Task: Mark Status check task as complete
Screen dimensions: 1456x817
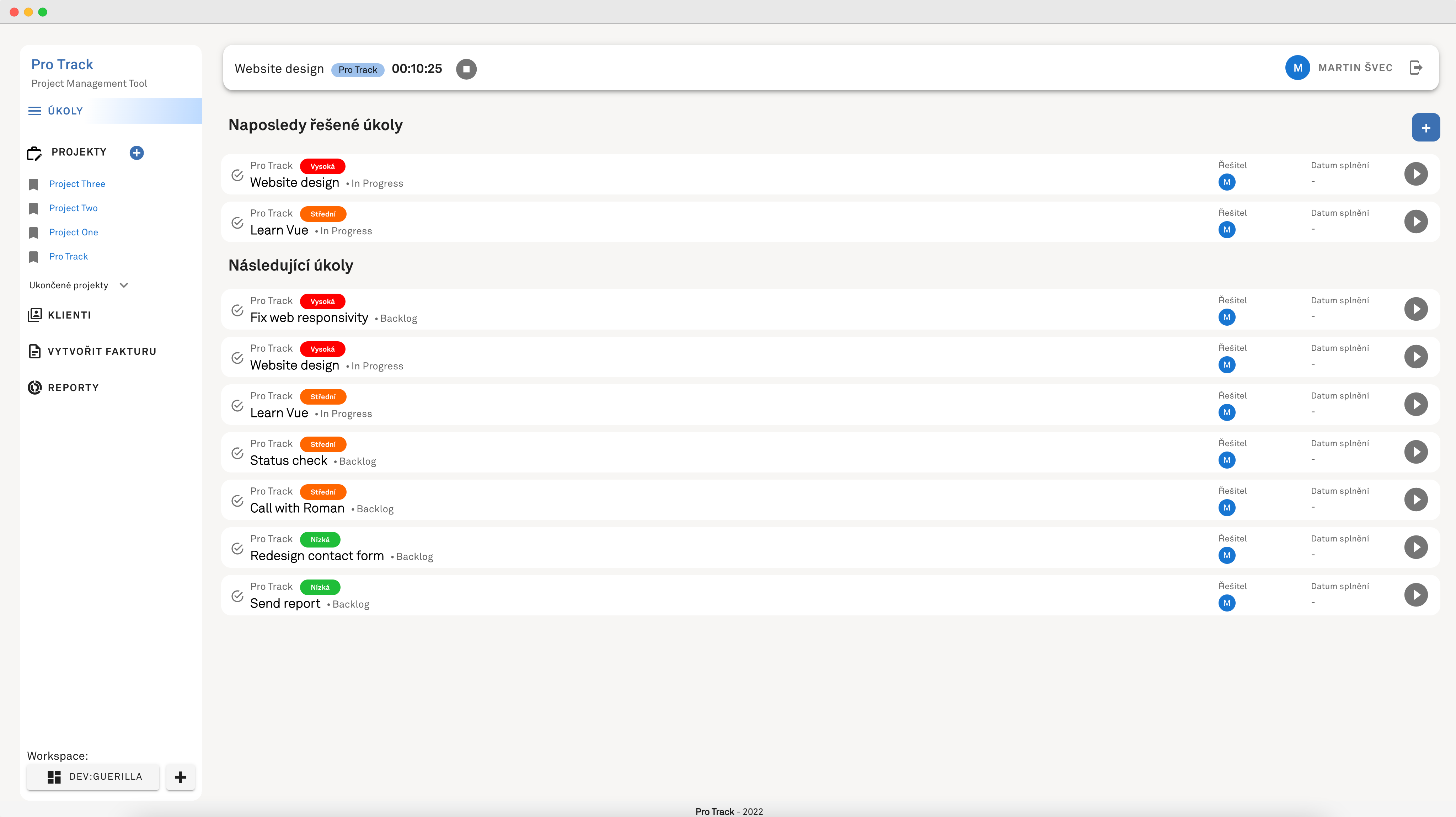Action: click(x=237, y=453)
